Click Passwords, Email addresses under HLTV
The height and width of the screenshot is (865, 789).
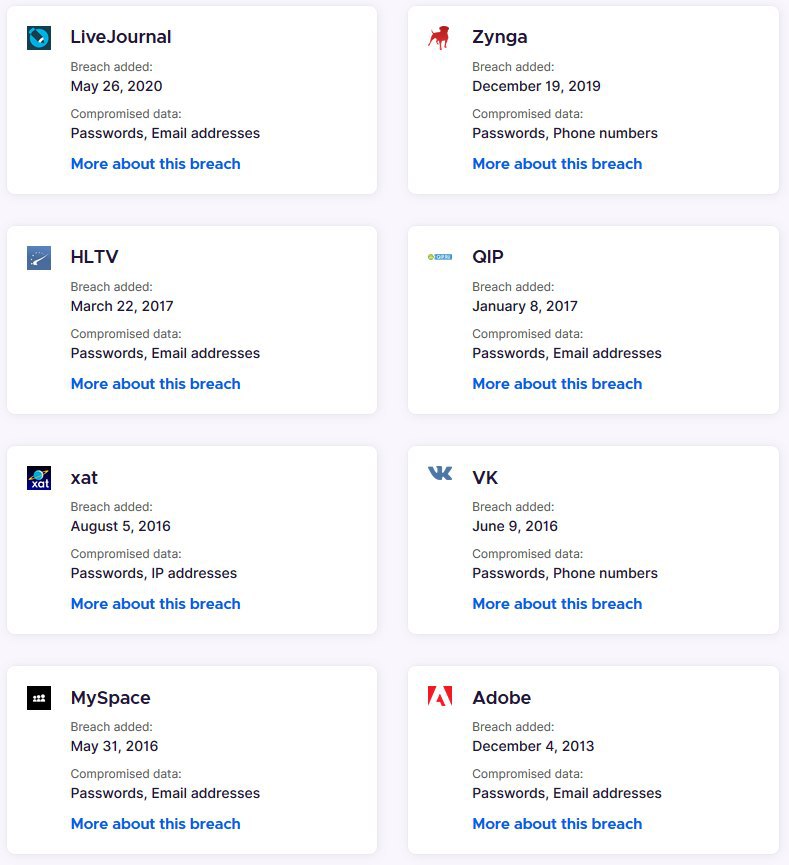pyautogui.click(x=165, y=353)
